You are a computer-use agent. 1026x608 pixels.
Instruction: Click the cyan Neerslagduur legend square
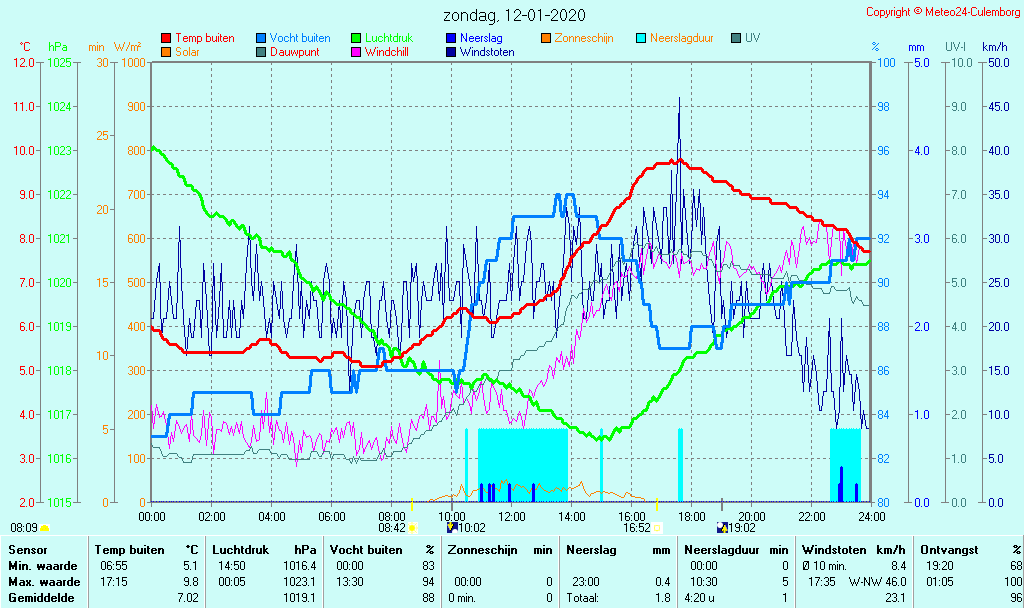(x=641, y=38)
